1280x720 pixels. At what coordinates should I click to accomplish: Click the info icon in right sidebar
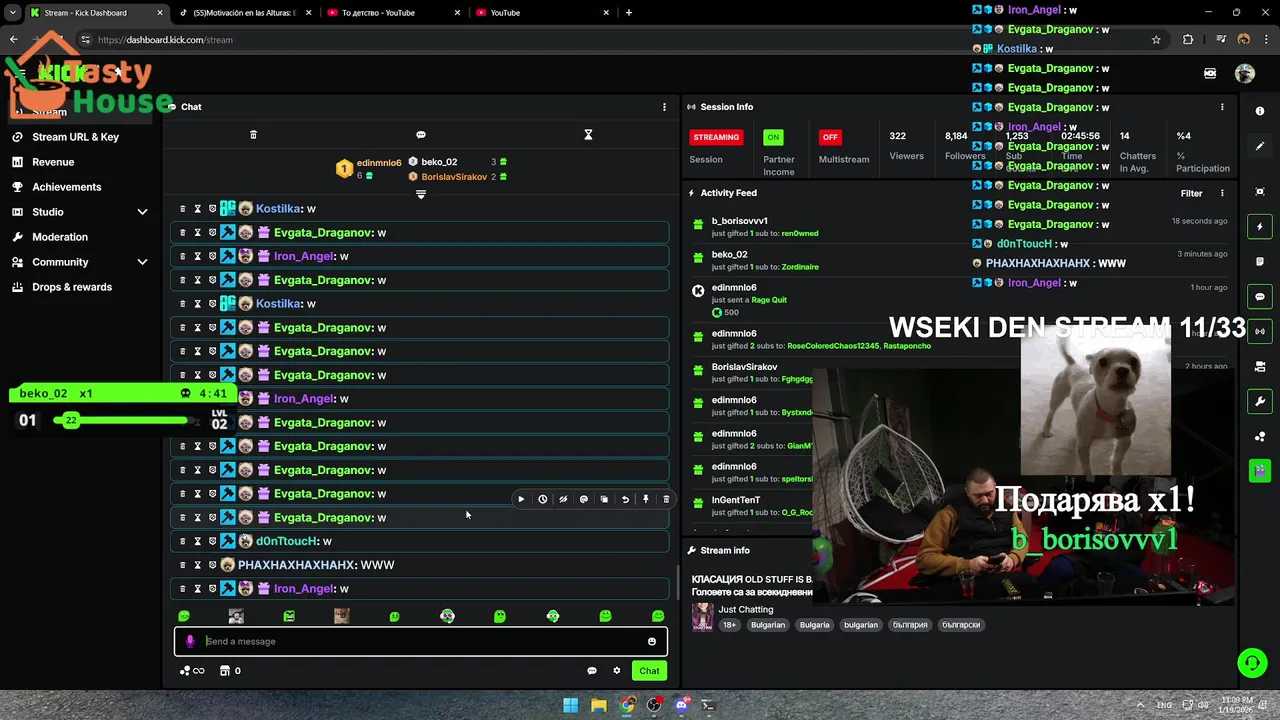click(1260, 111)
